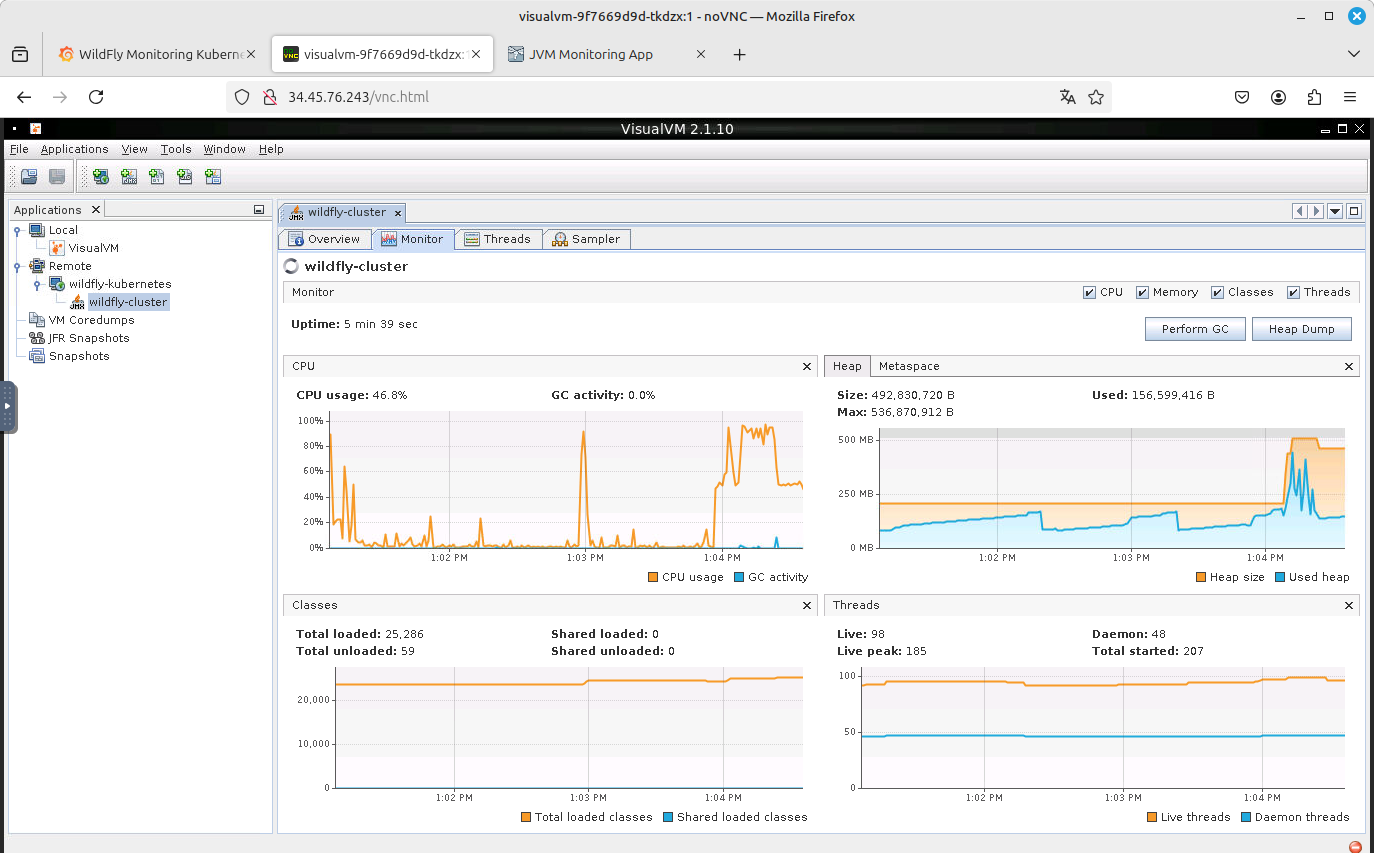Collapse the wildfly-kubernetes tree node
This screenshot has width=1374, height=853.
click(37, 285)
